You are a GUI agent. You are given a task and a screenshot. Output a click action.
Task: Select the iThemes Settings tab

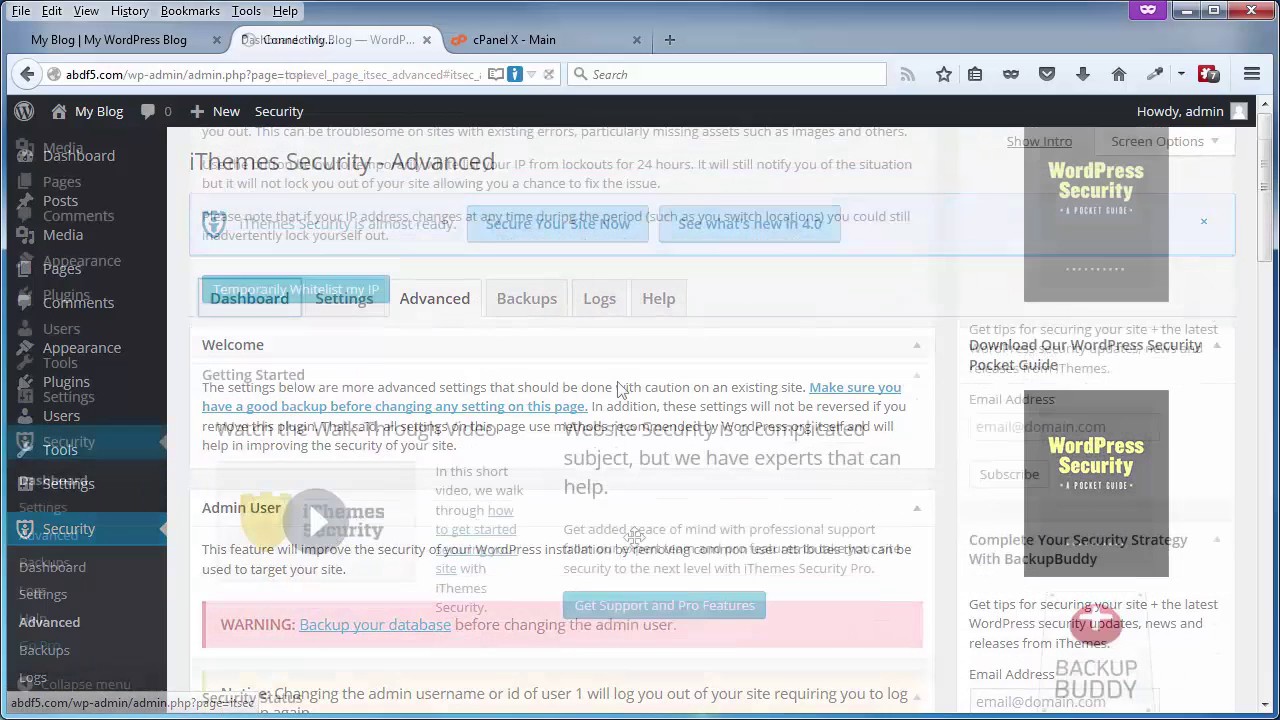344,298
